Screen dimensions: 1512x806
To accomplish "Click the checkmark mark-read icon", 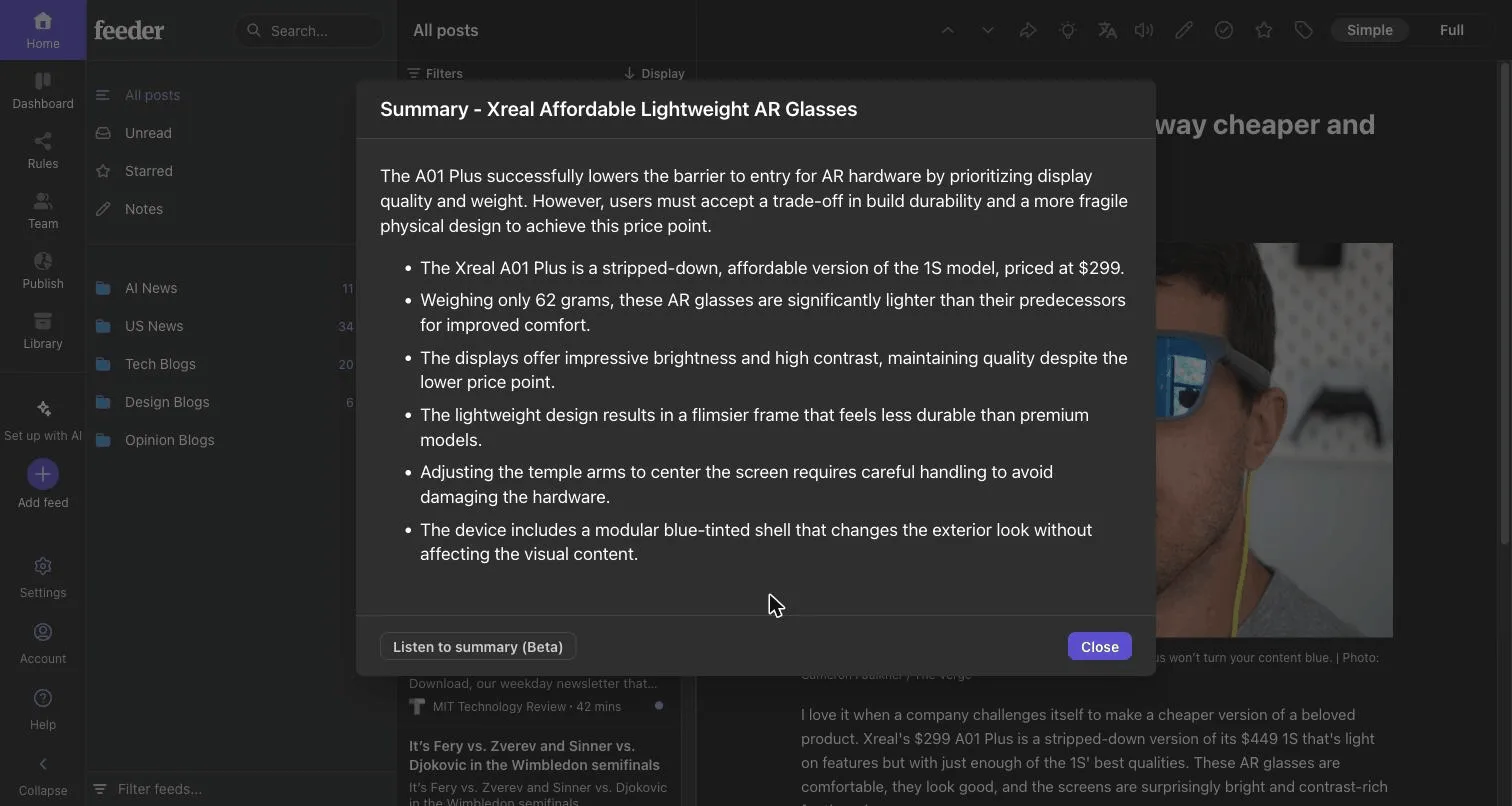I will (x=1224, y=30).
